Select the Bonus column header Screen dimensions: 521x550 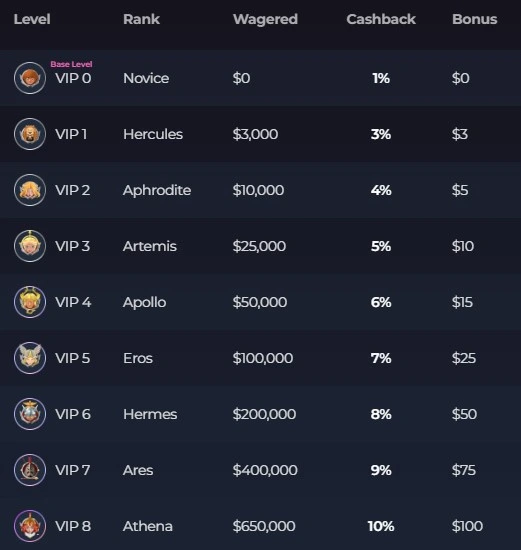click(475, 19)
